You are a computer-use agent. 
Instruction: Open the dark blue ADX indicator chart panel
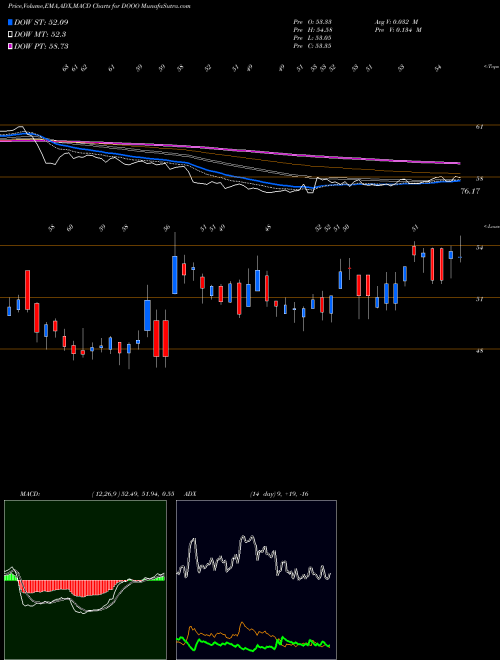256,580
